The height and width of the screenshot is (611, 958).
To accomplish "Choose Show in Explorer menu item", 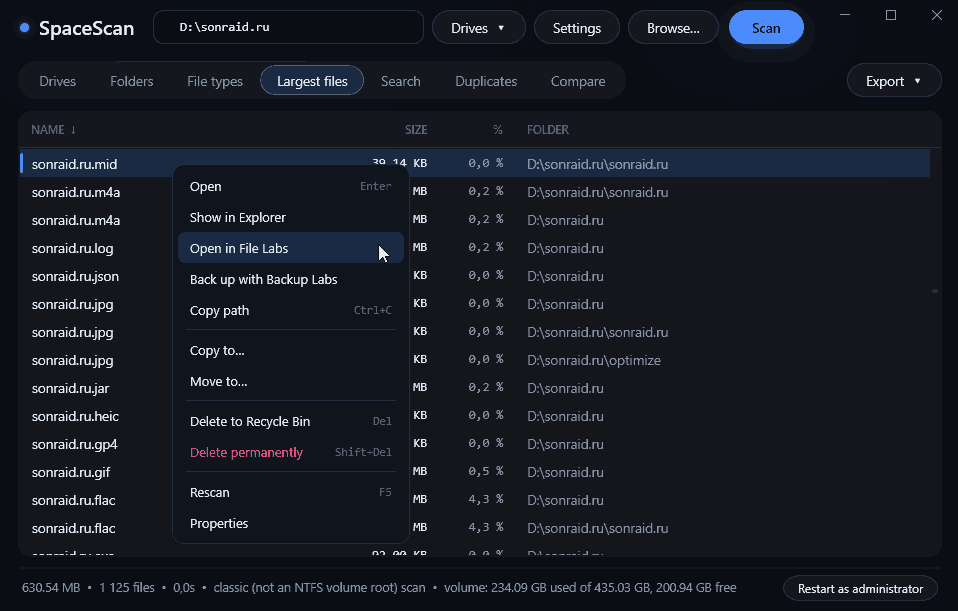I will pos(291,218).
